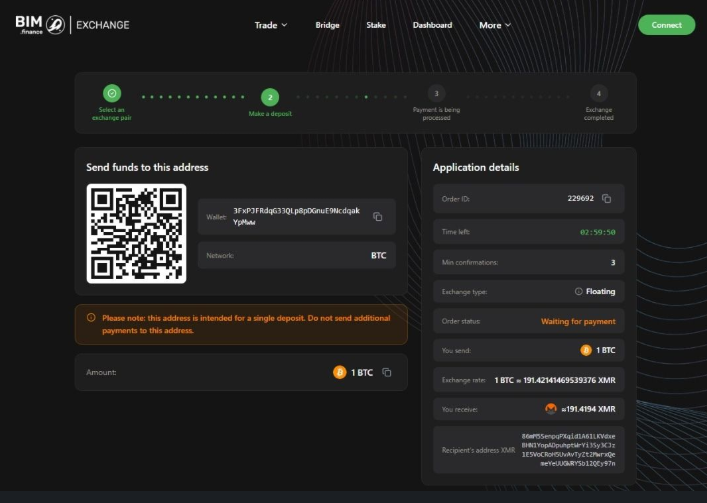Screen dimensions: 707x503
Task: Click the Select an exchange pair label
Action: 111,114
